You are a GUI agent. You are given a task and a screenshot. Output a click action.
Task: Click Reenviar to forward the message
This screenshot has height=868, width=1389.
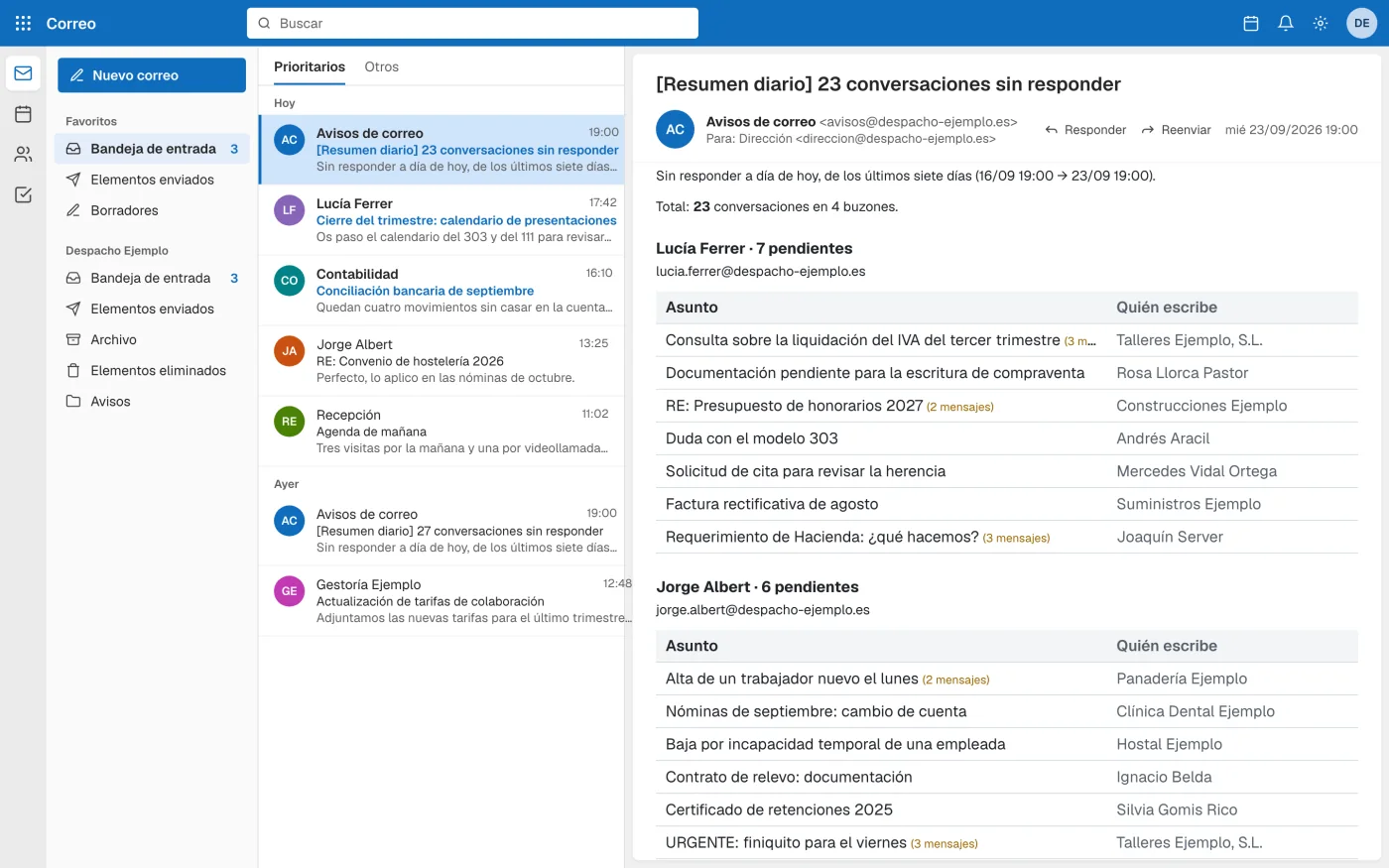(1176, 130)
